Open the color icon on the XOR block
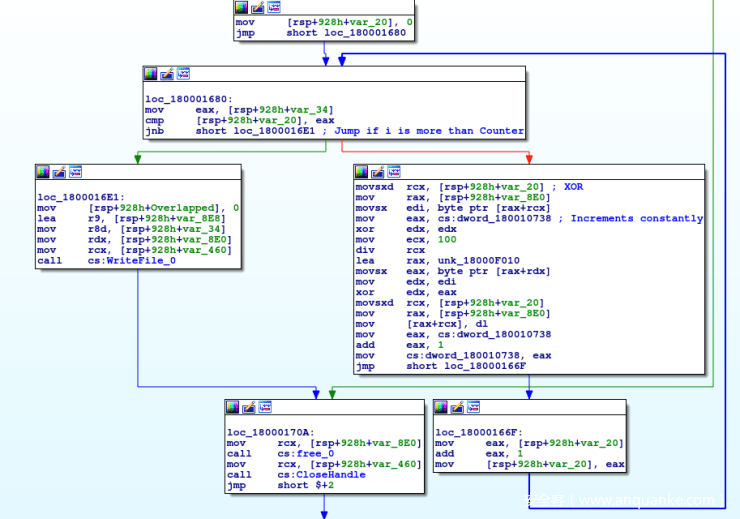The width and height of the screenshot is (740, 519). click(362, 172)
